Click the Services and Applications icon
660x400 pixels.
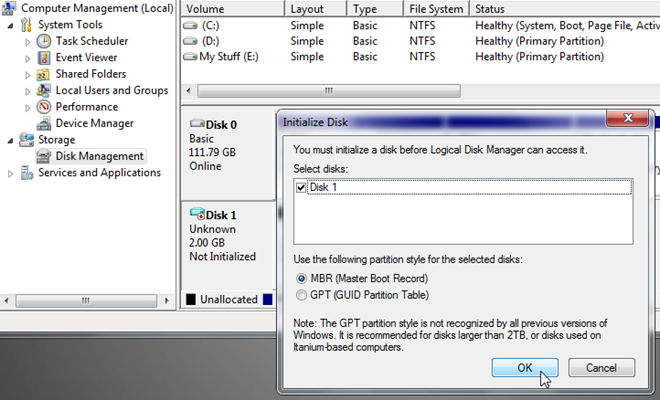(x=27, y=173)
